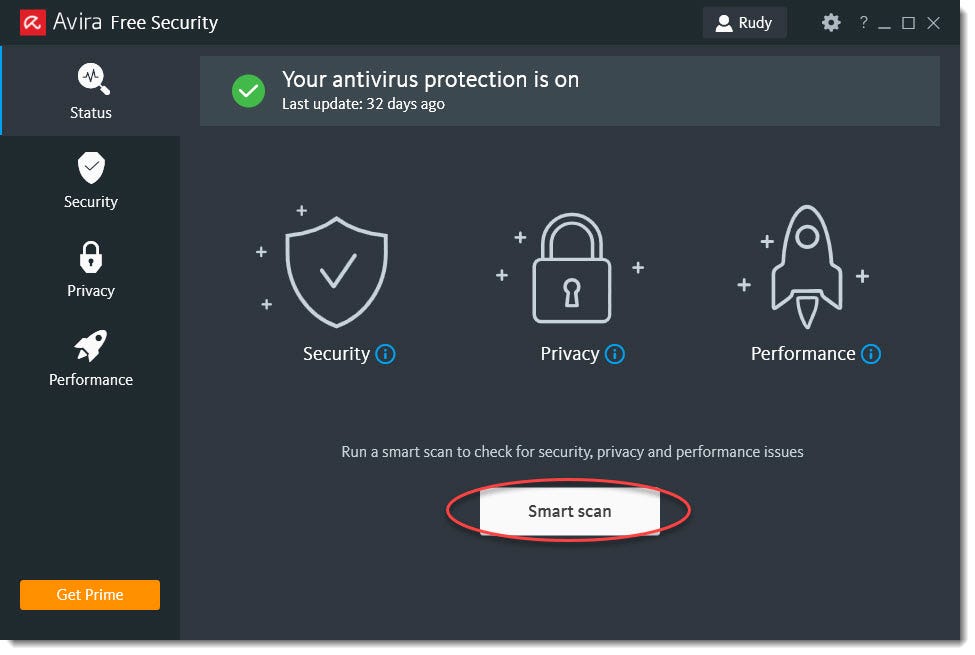Image resolution: width=975 pixels, height=655 pixels.
Task: Open the Performance info tooltip icon
Action: [871, 354]
